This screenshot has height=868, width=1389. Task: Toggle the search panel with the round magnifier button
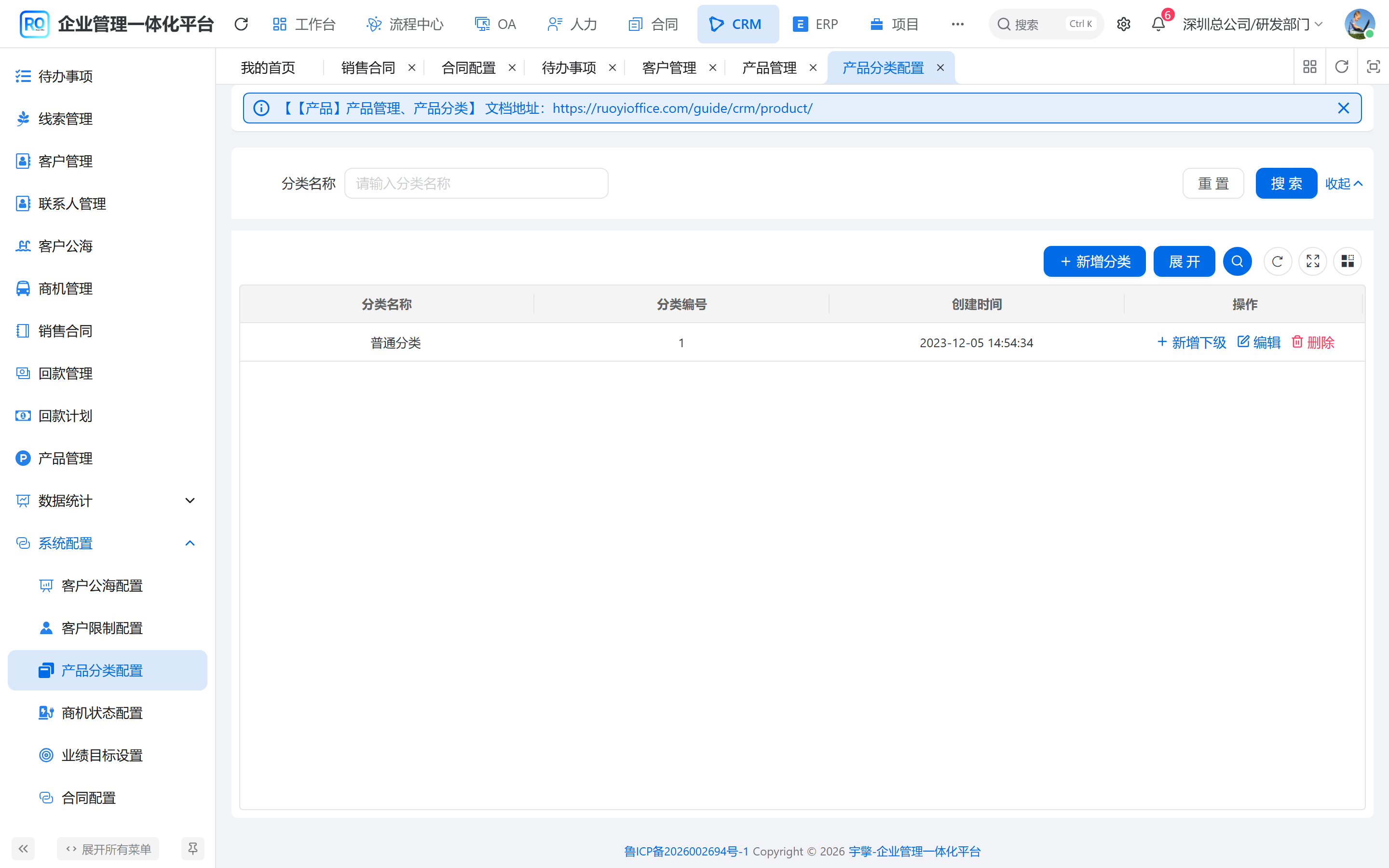(x=1237, y=261)
